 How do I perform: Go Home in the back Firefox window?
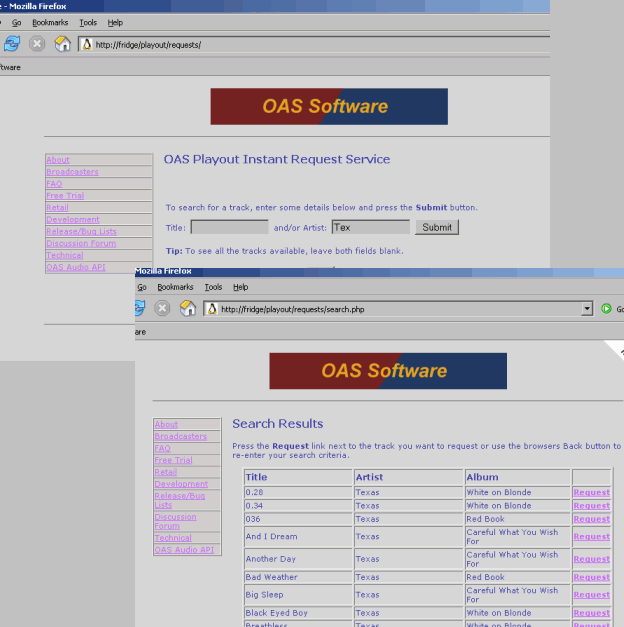[62, 44]
